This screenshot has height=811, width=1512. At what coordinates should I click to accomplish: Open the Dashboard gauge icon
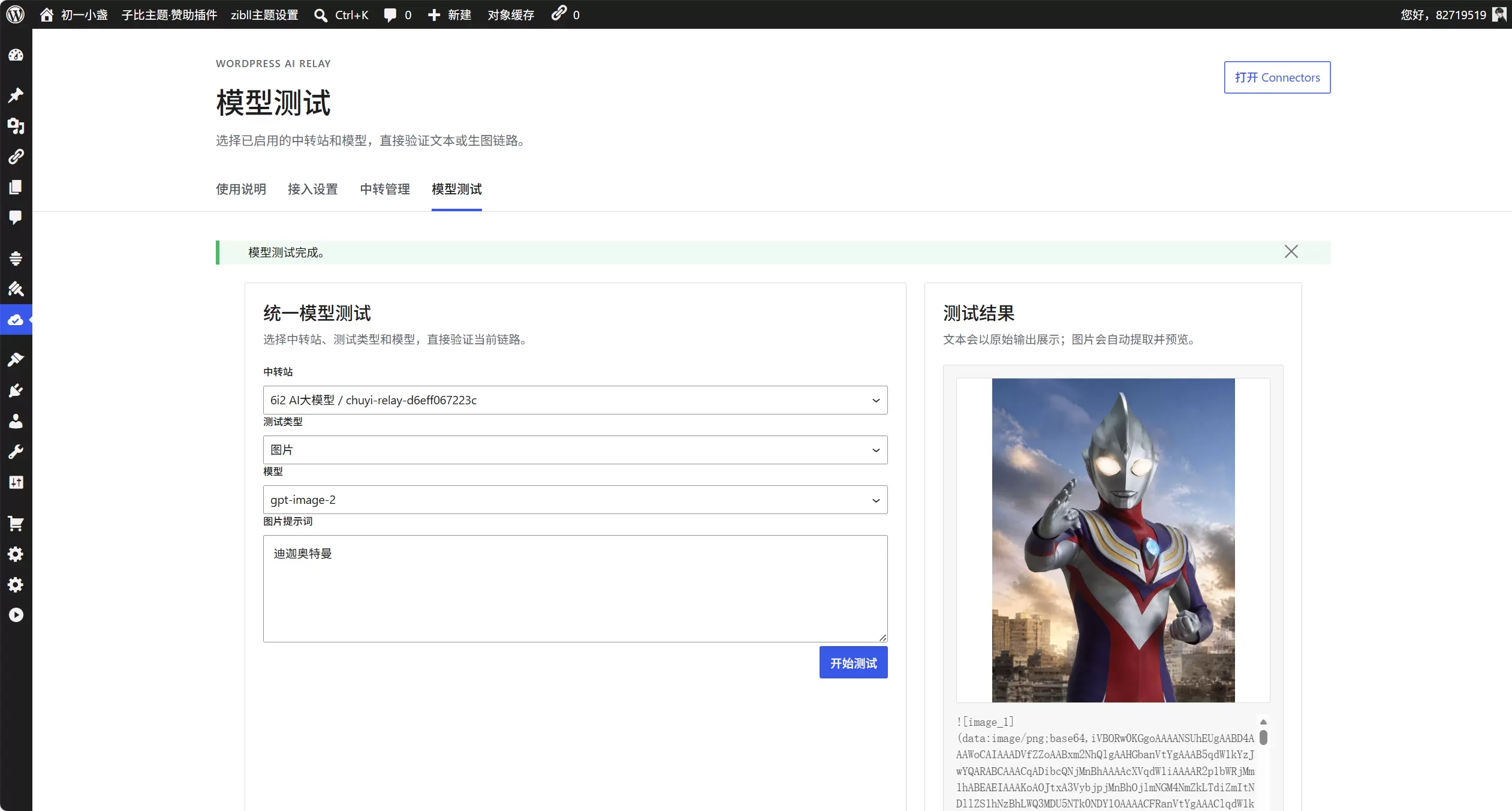tap(16, 55)
